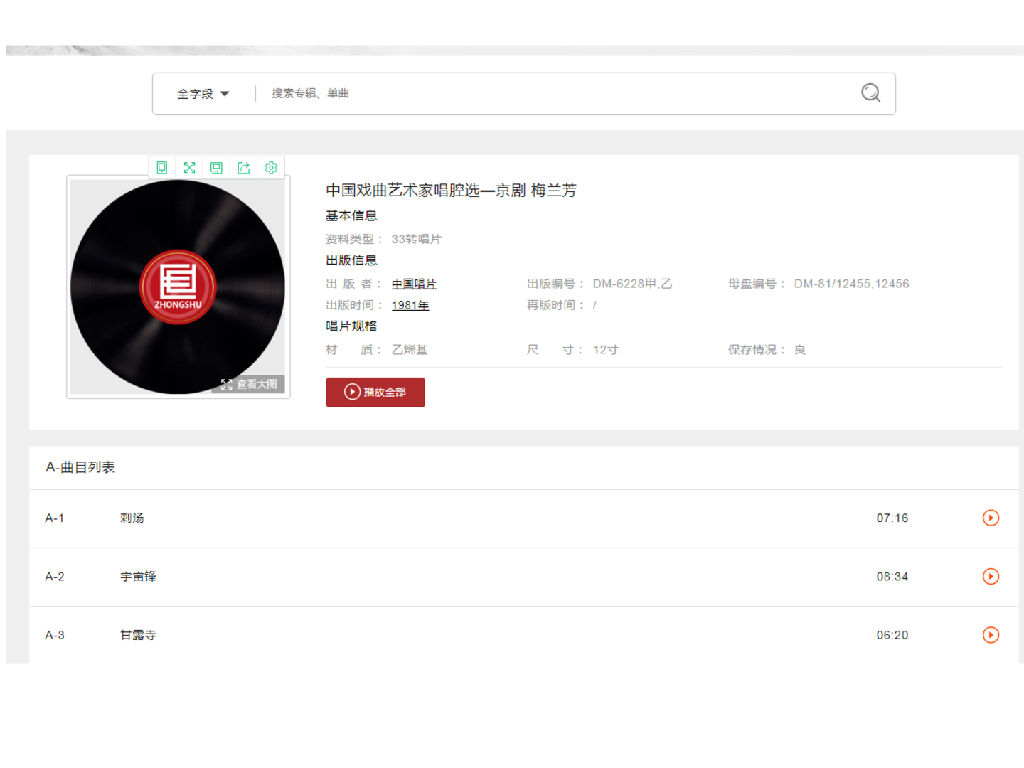Click the album title 中国戏曲艺术家唱腔选—京剧 梅兰芳

click(x=451, y=190)
